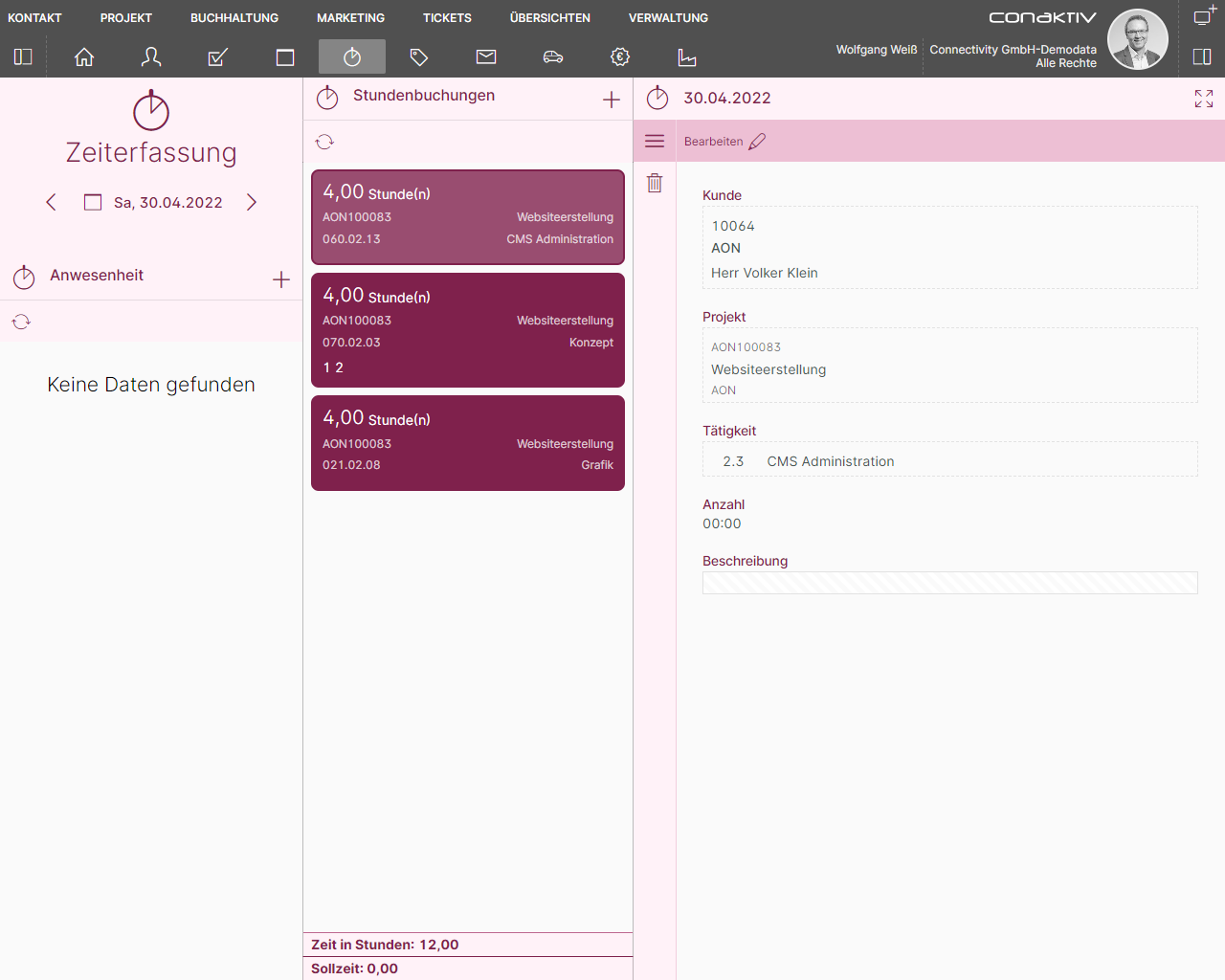Open the vehicle car icon
This screenshot has height=980, width=1225.
pyautogui.click(x=553, y=57)
